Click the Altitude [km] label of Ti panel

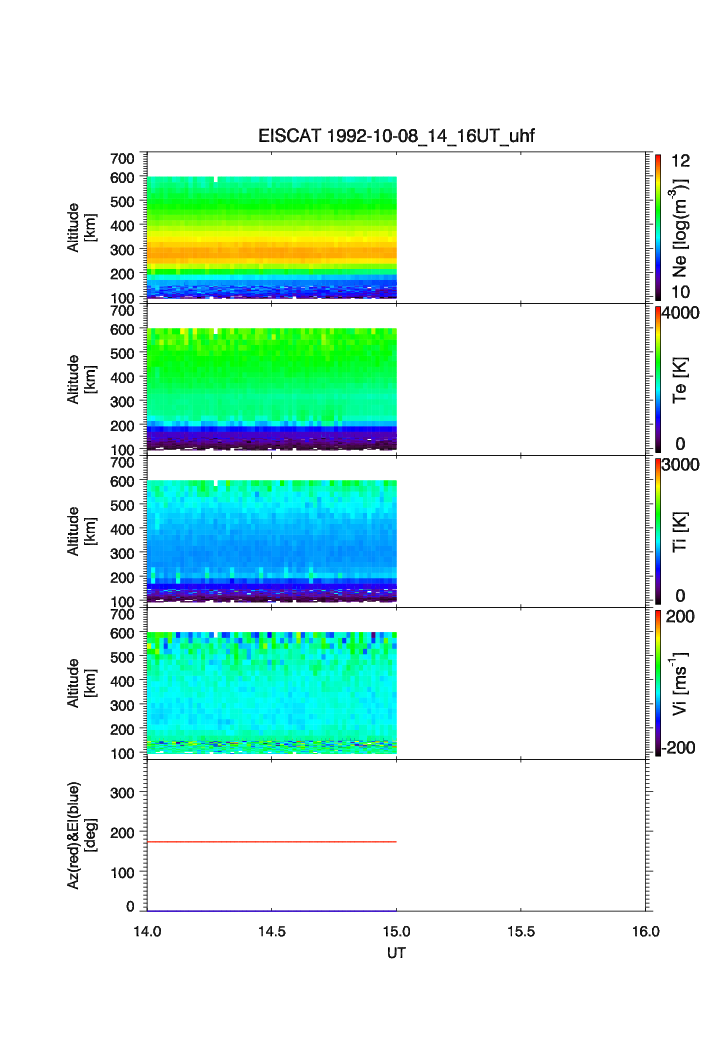click(81, 532)
